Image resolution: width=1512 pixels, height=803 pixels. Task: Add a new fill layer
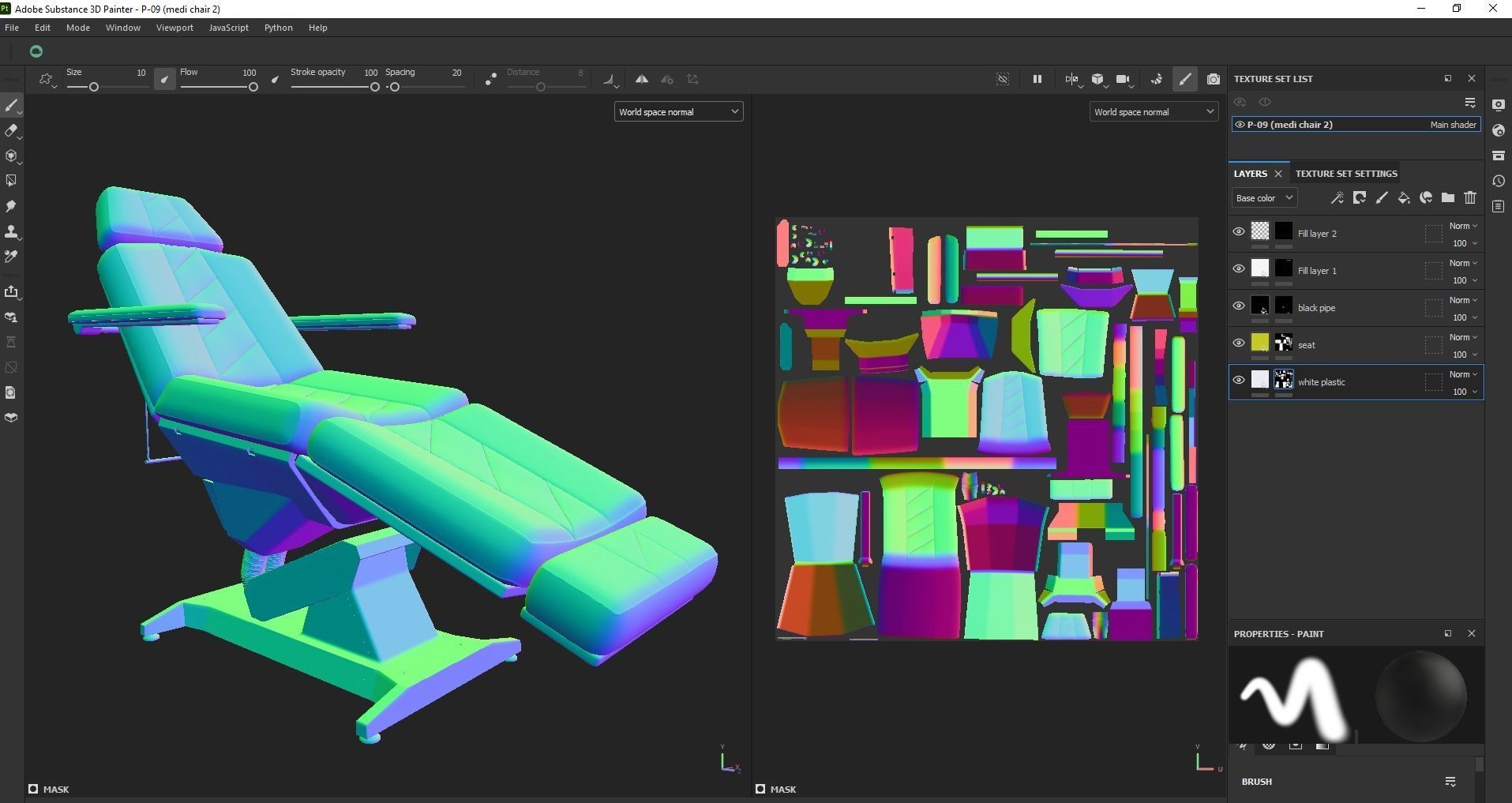point(1404,198)
